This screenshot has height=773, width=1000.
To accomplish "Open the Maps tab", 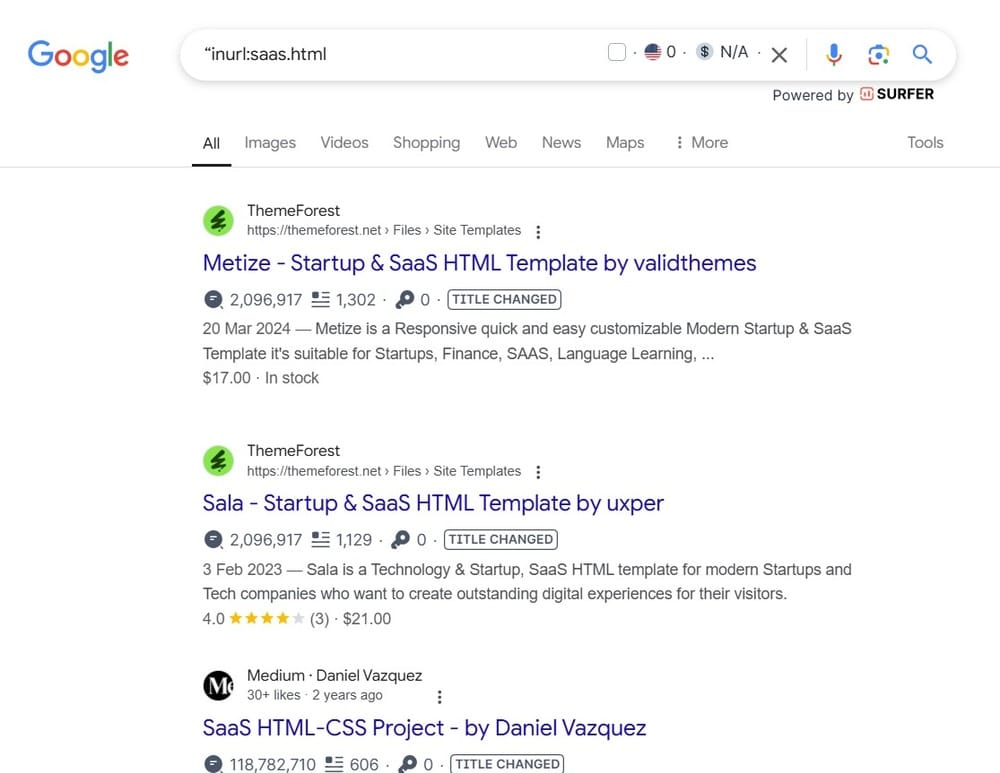I will coord(625,142).
